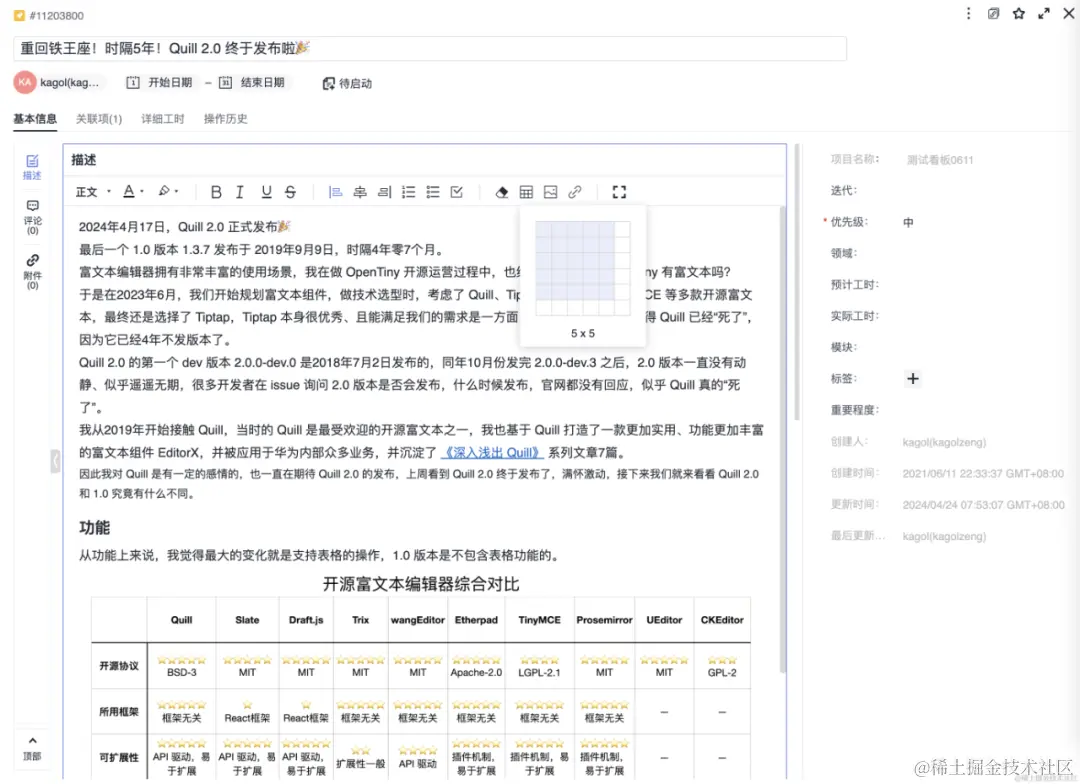The image size is (1080, 784).
Task: Open 《深入浅出 Quill》 link
Action: point(492,453)
